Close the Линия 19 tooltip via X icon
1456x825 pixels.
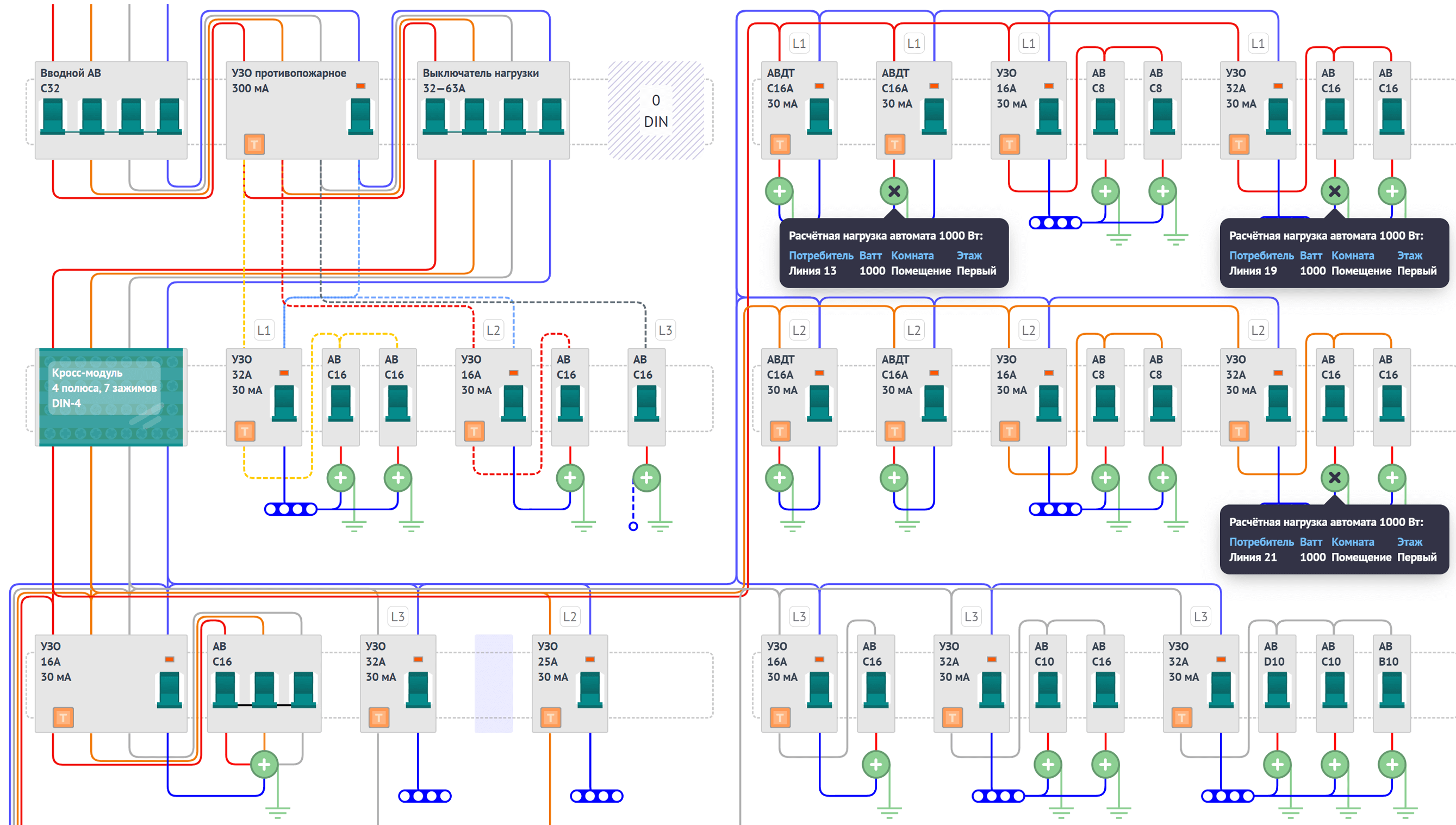coord(1334,191)
